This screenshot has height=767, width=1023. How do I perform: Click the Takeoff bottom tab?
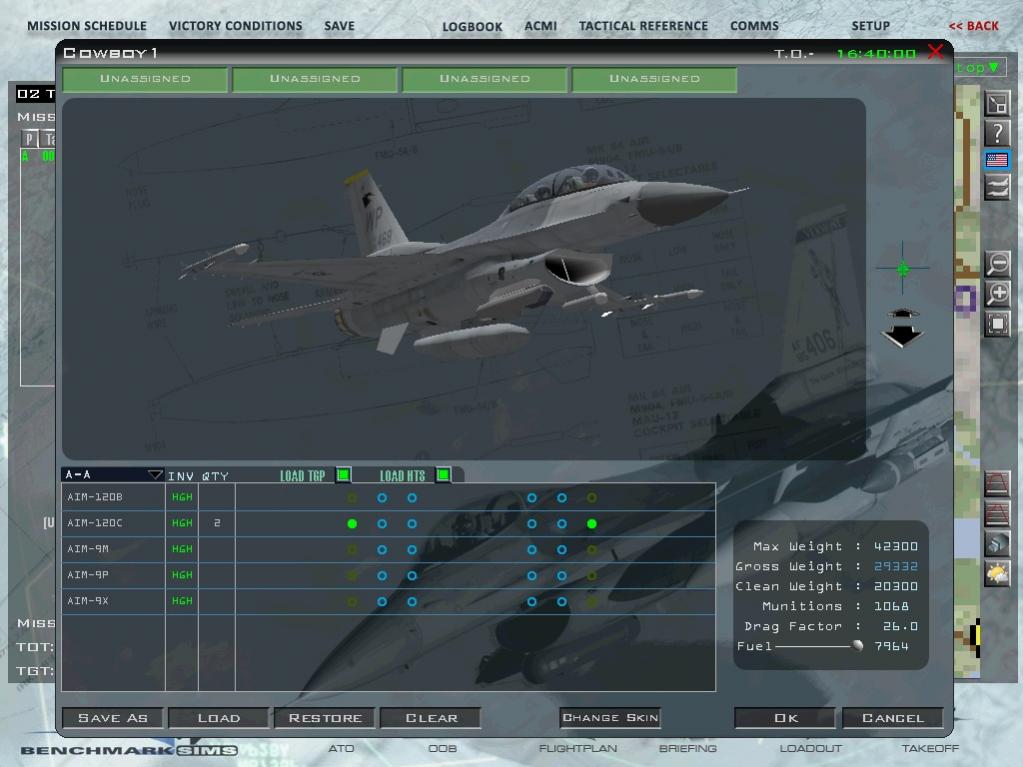point(930,748)
